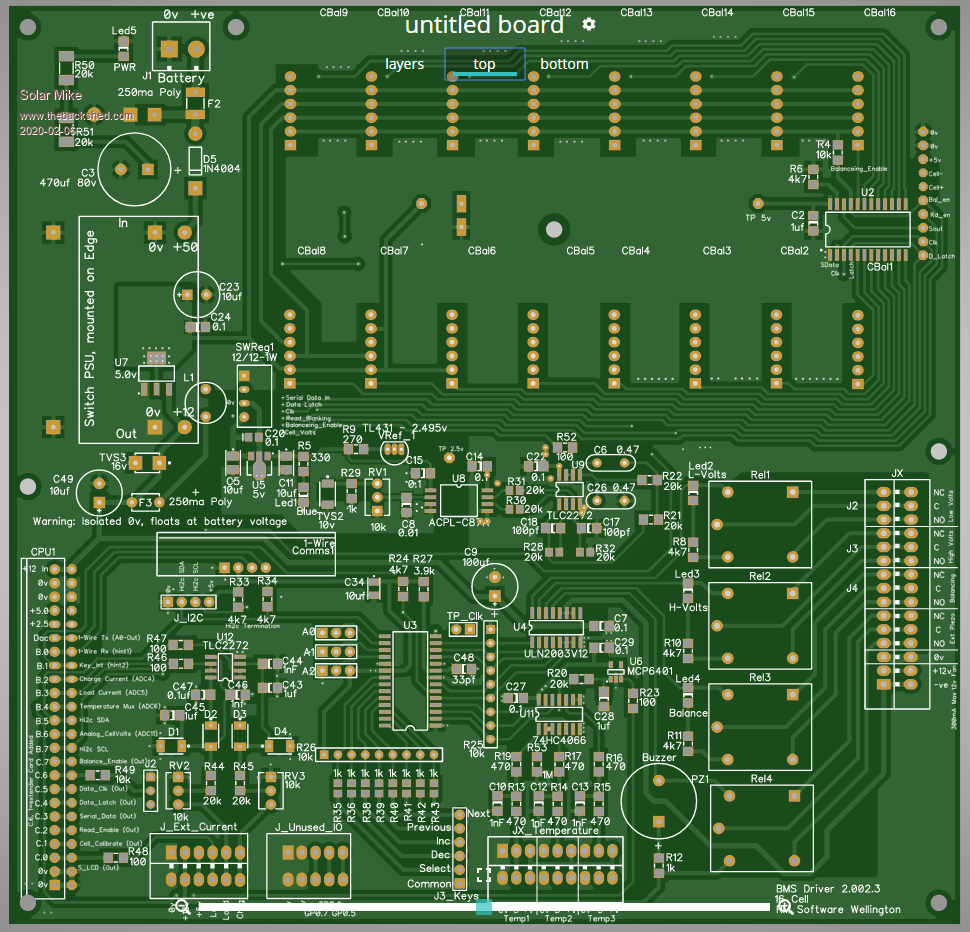Switch to the bottom side tab
Viewport: 970px width, 932px height.
click(x=564, y=64)
